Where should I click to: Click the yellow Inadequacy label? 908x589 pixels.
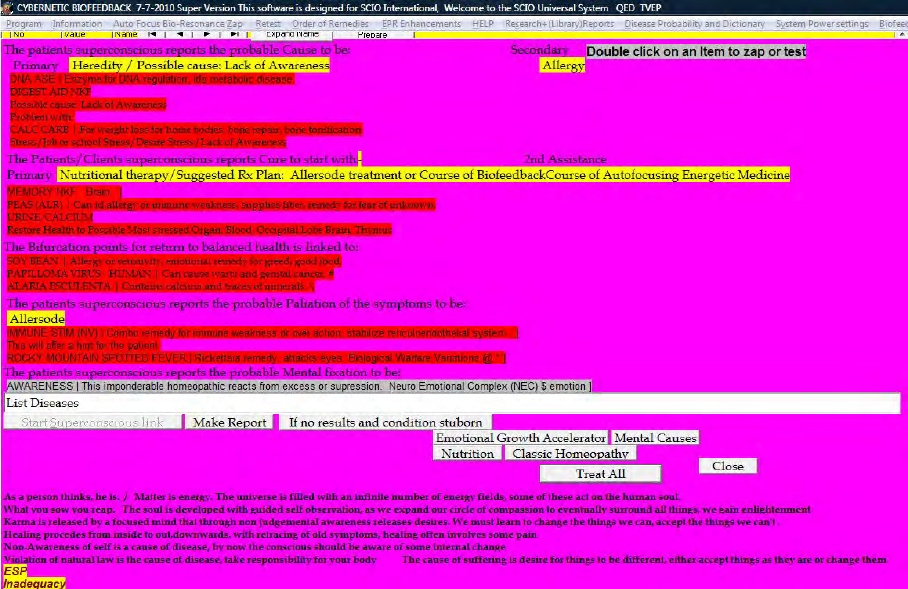(x=34, y=583)
